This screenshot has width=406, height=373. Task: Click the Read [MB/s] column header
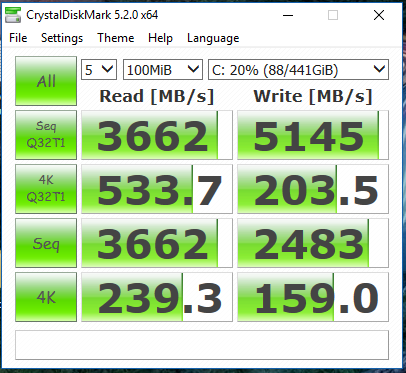pyautogui.click(x=157, y=97)
